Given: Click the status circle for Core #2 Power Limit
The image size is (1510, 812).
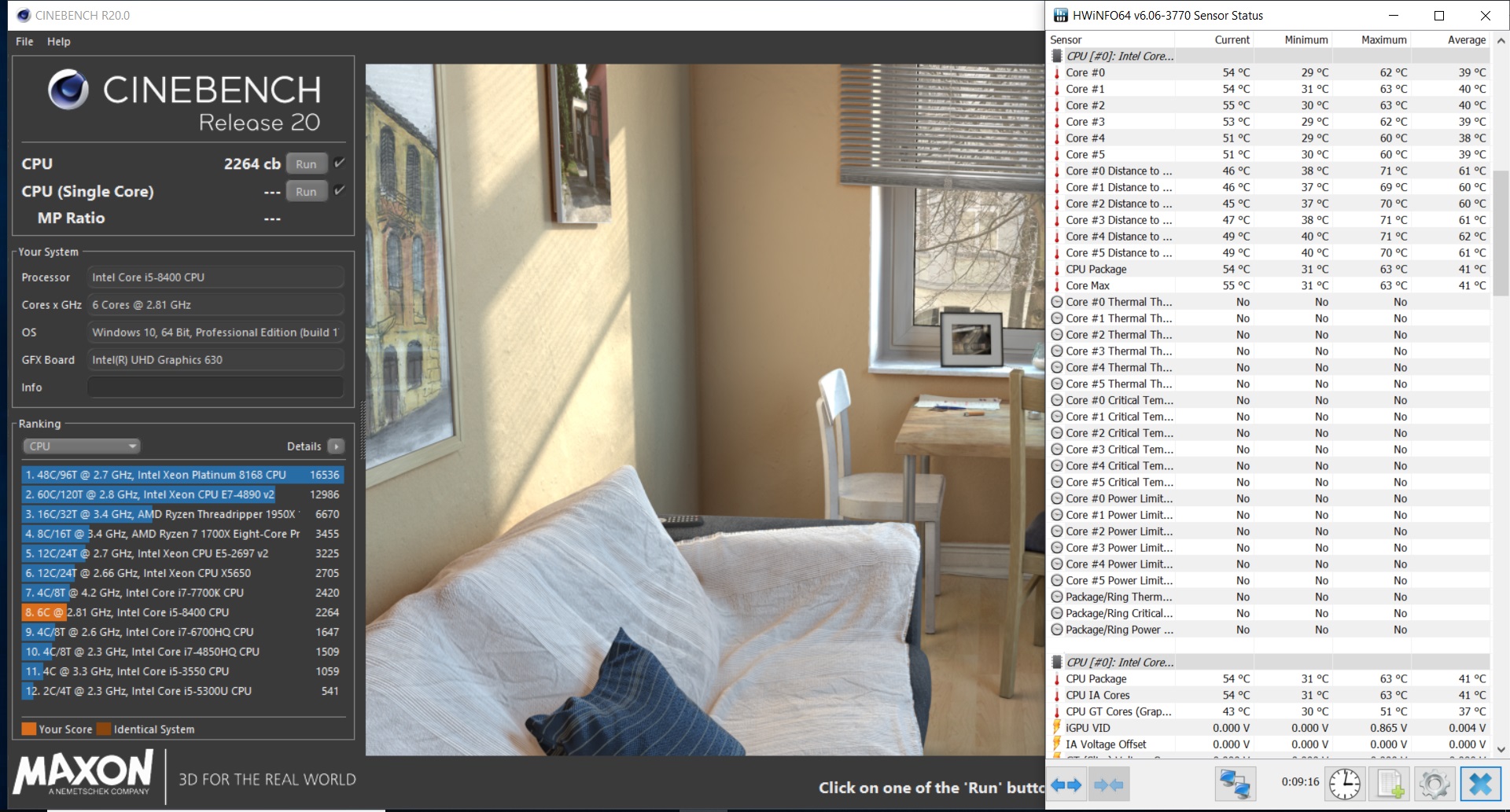Looking at the screenshot, I should pyautogui.click(x=1057, y=531).
